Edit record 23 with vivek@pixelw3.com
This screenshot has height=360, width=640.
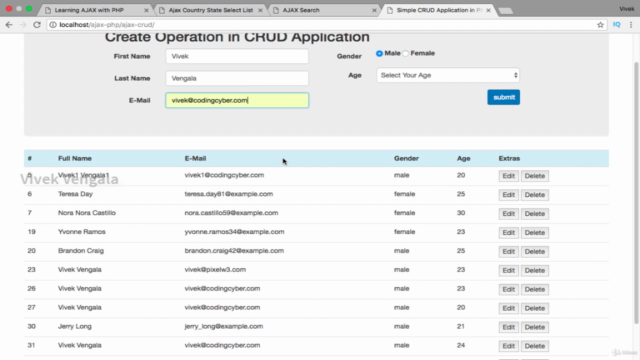pyautogui.click(x=509, y=271)
